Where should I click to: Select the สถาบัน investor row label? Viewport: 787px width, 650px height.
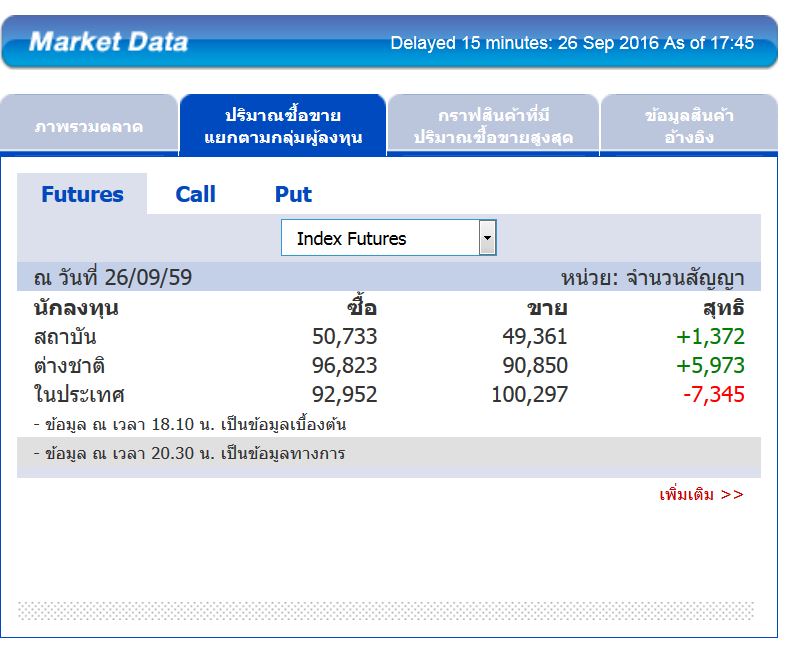pos(65,337)
